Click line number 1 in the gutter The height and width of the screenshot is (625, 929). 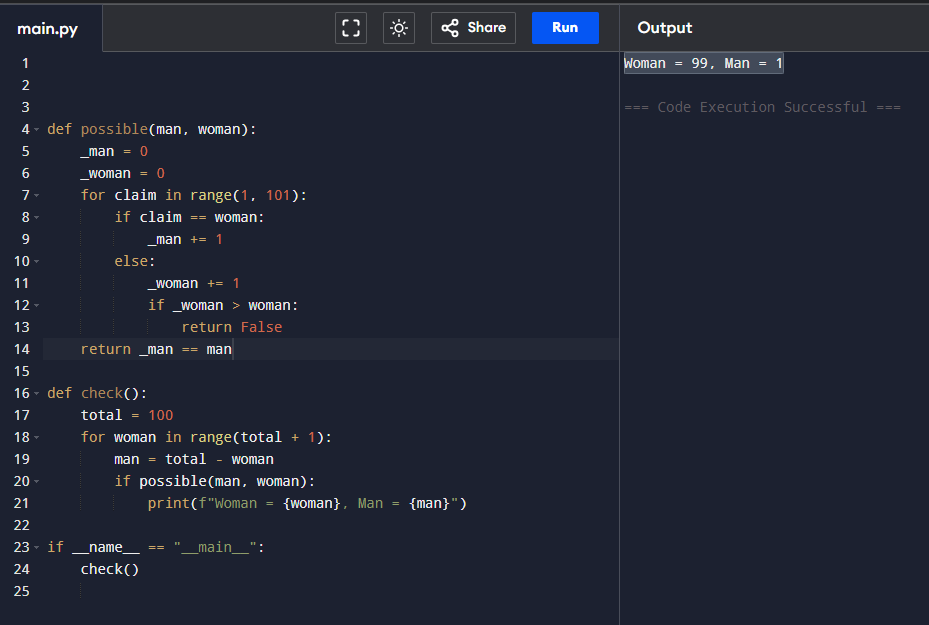coord(25,63)
